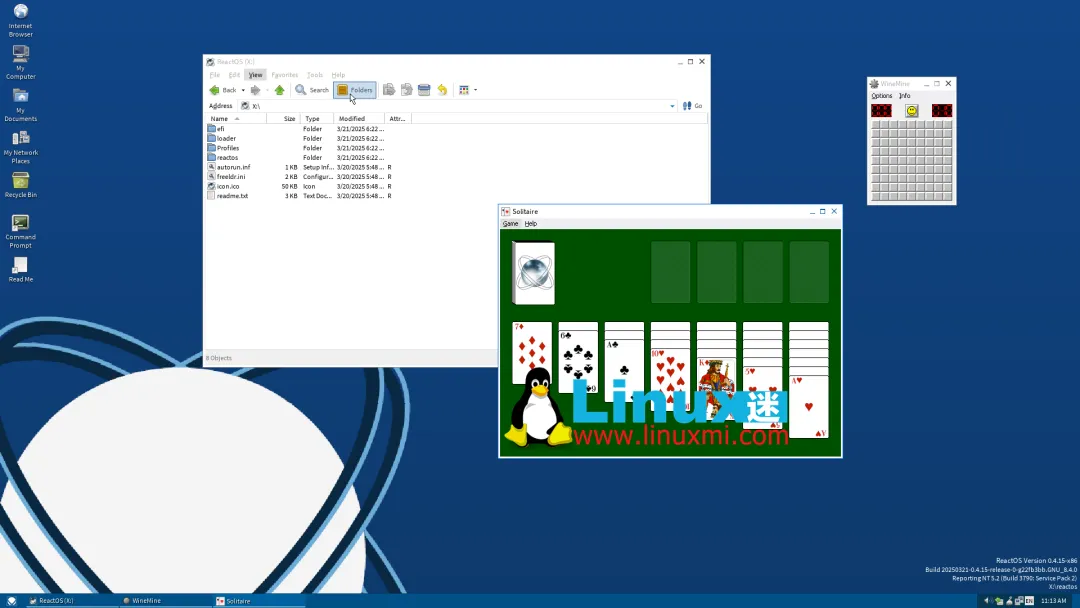Screen dimensions: 1080x608
Task: Click the Solitaire stock deck
Action: (x=533, y=273)
